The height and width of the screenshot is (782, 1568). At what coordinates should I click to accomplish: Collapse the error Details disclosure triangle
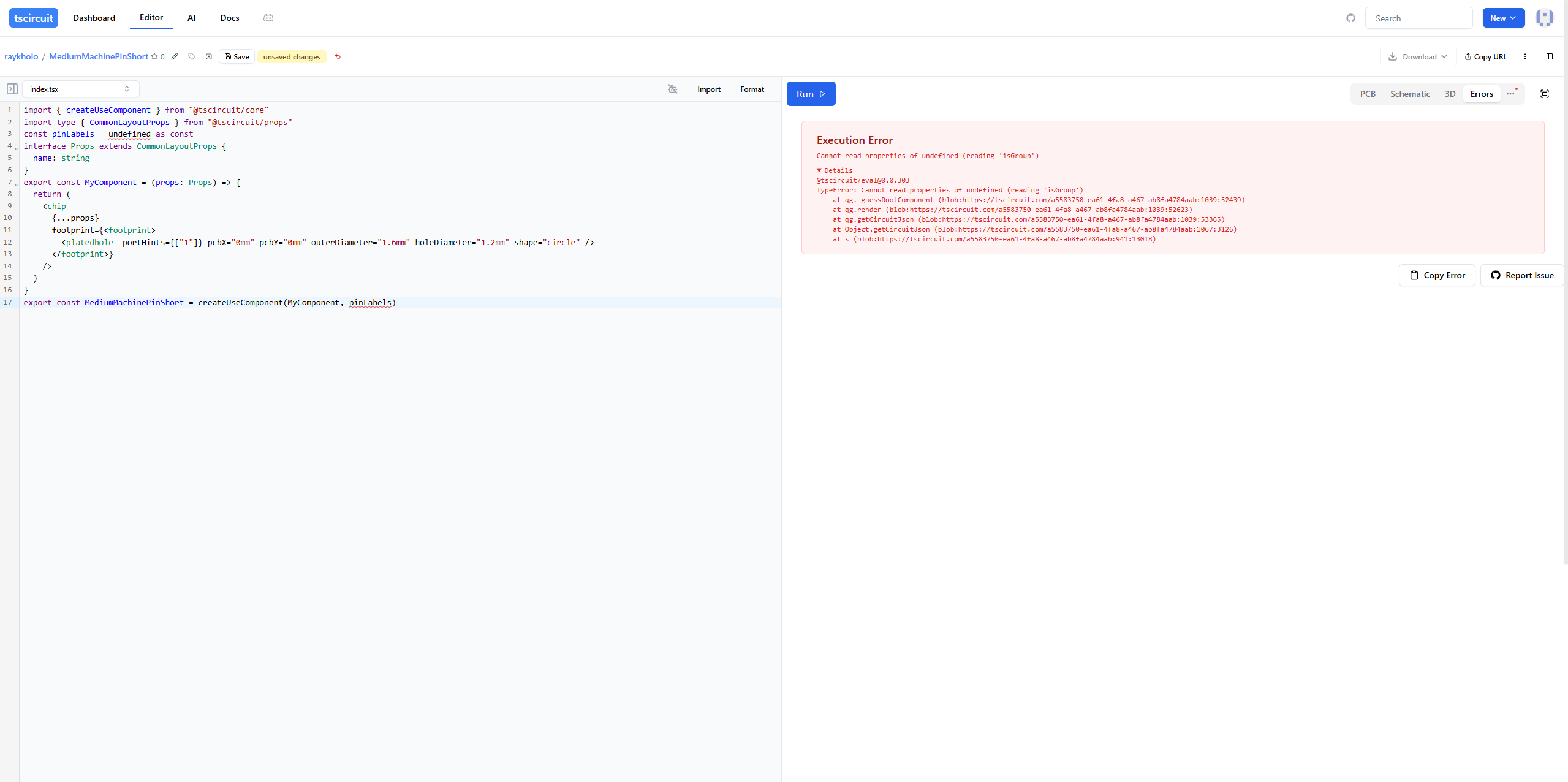tap(819, 170)
